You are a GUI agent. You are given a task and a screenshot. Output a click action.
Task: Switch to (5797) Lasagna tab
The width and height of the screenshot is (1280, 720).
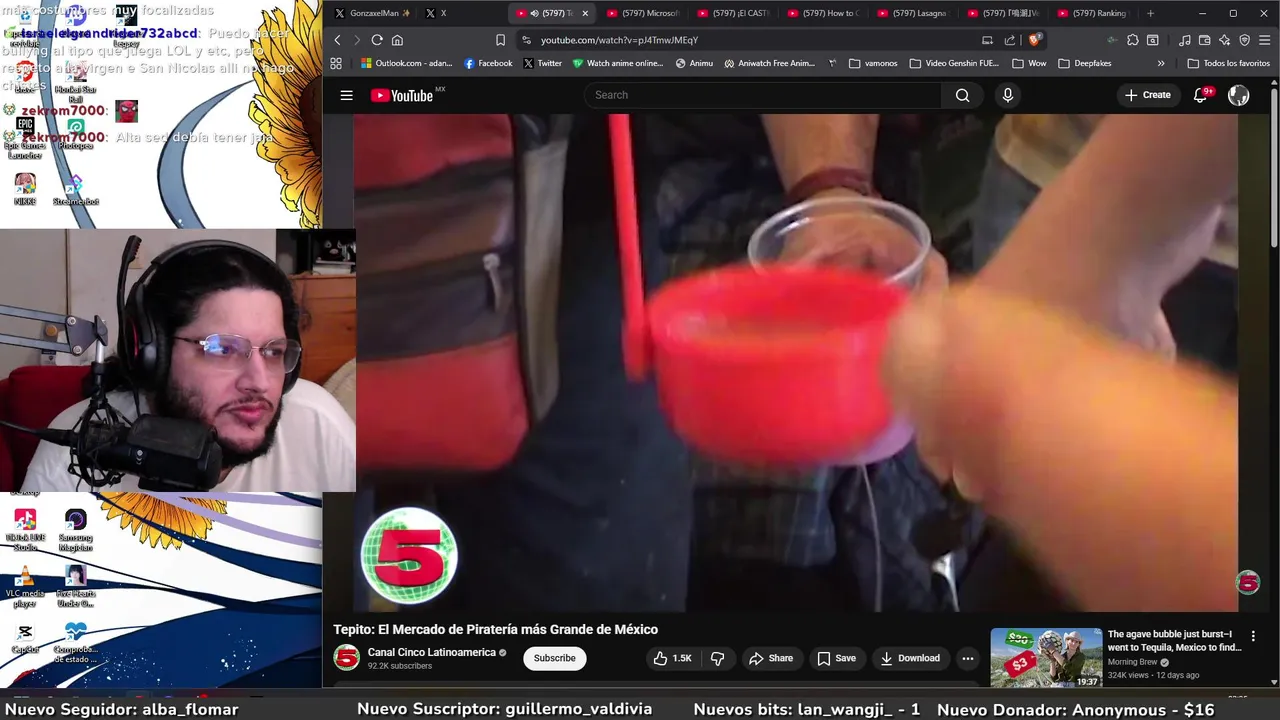(912, 13)
